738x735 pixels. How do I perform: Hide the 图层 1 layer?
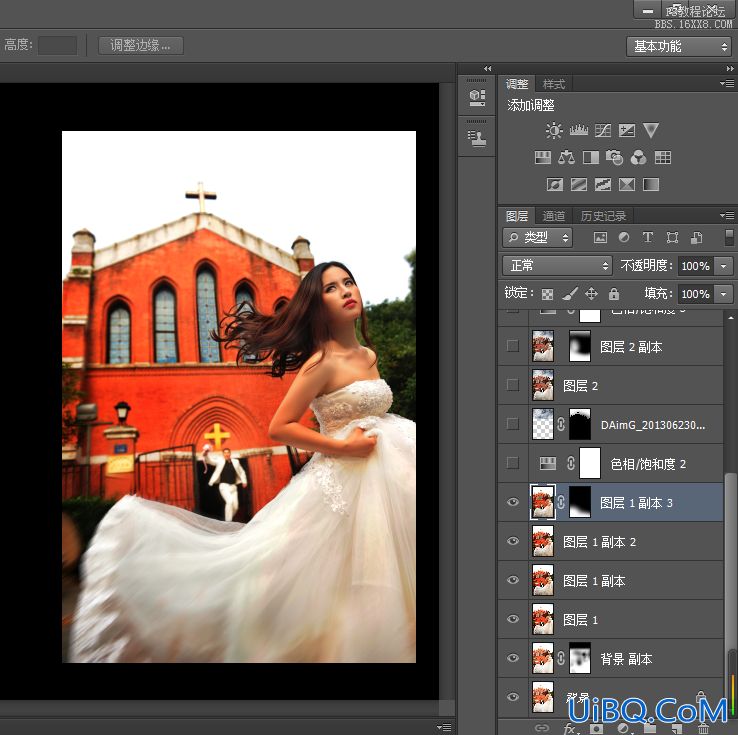(x=513, y=620)
